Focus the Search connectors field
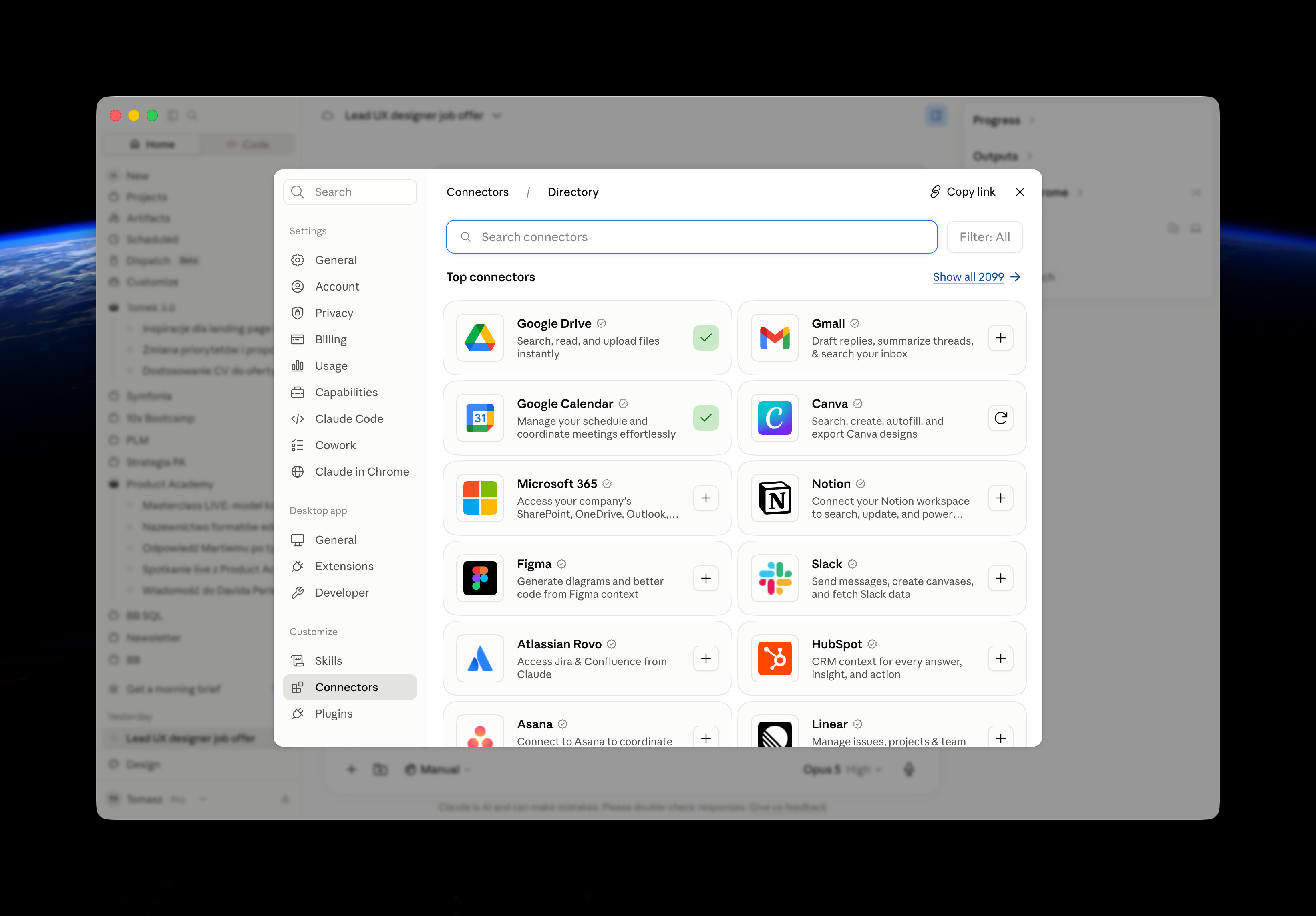 tap(691, 237)
